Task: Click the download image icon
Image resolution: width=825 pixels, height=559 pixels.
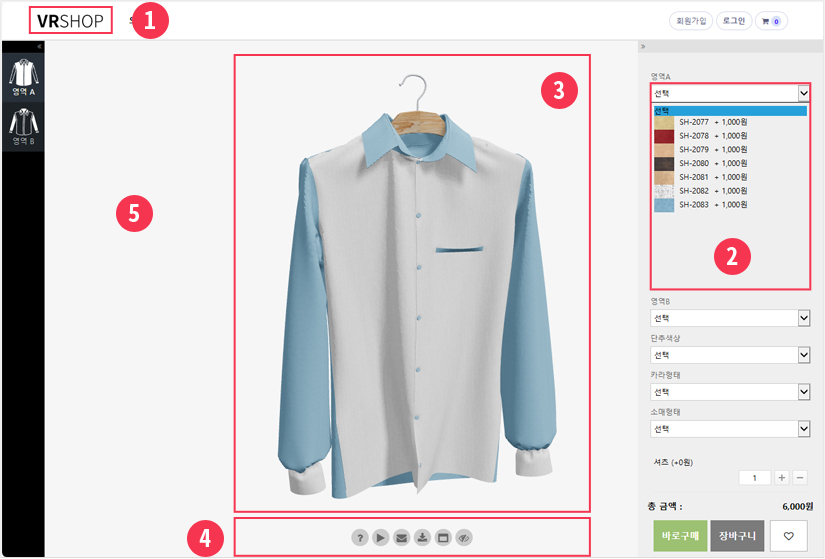Action: point(422,537)
